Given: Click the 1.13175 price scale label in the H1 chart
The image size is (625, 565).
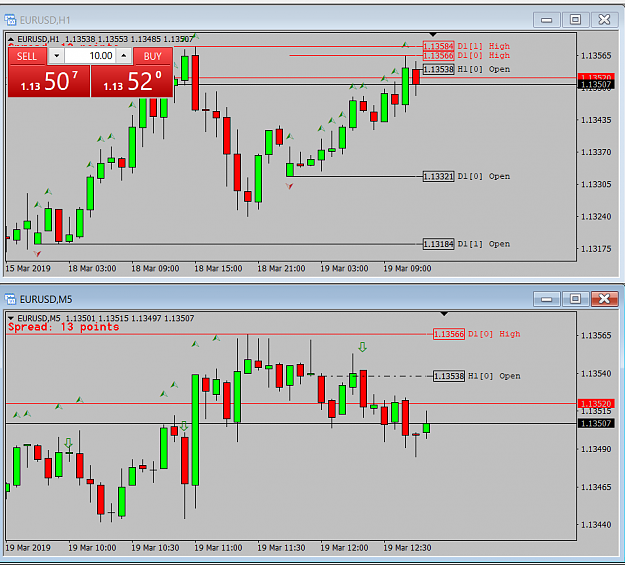Looking at the screenshot, I should (x=596, y=249).
